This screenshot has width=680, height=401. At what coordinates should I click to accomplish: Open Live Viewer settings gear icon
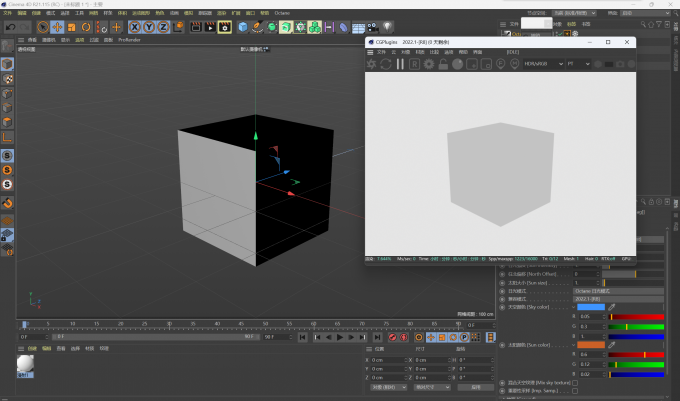[x=429, y=64]
